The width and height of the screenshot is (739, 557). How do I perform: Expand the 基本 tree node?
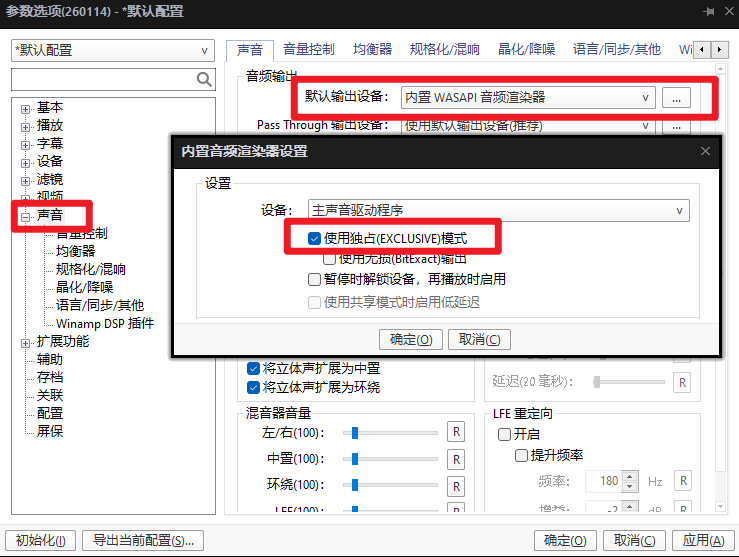tap(25, 109)
